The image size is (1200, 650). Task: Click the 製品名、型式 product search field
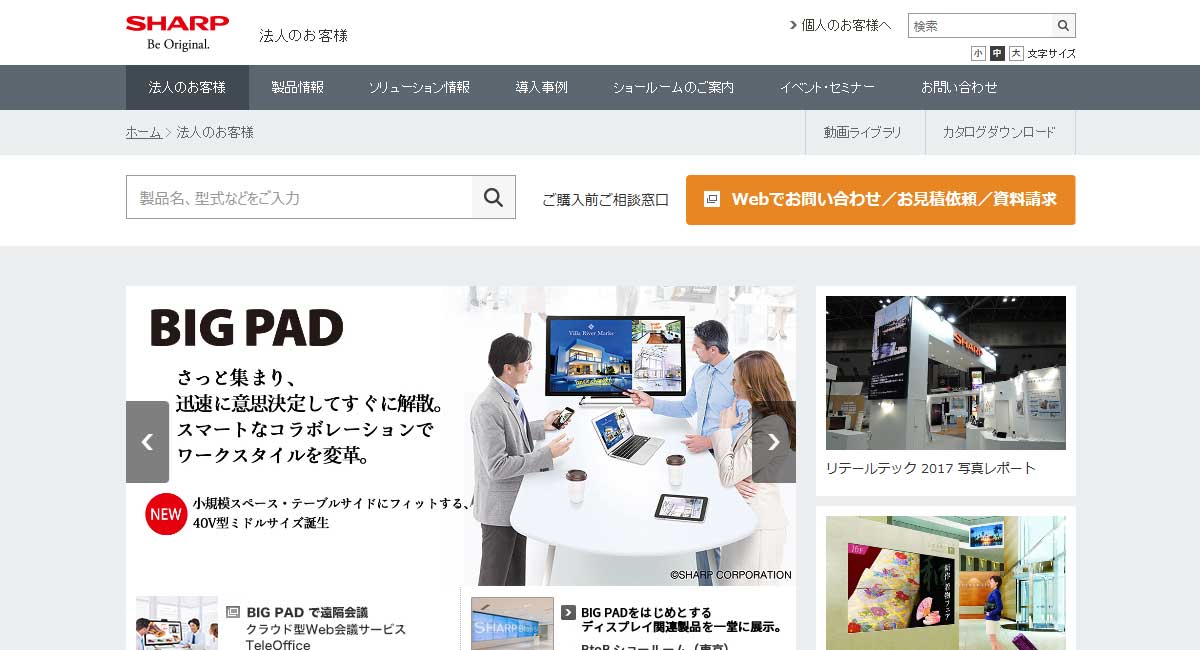click(x=299, y=197)
